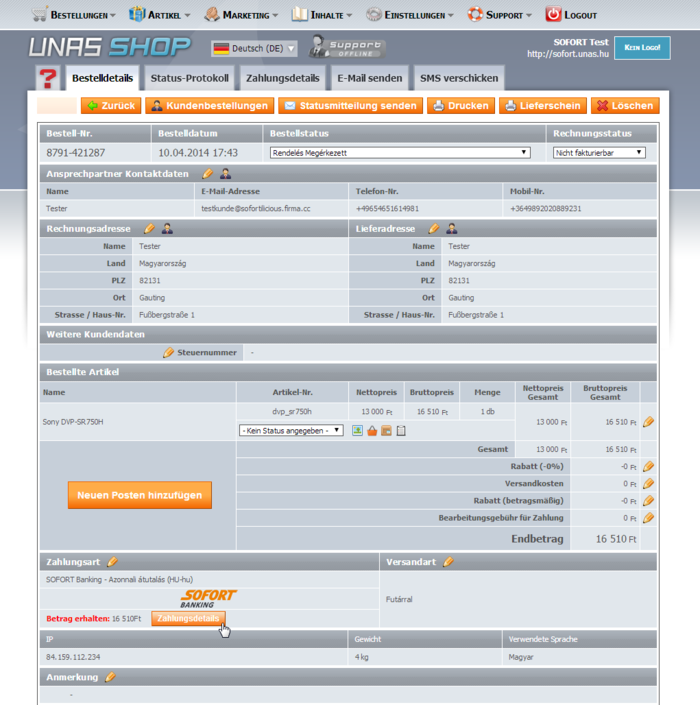Click the SOFORT Banking logo
The image size is (700, 705).
pos(208,599)
